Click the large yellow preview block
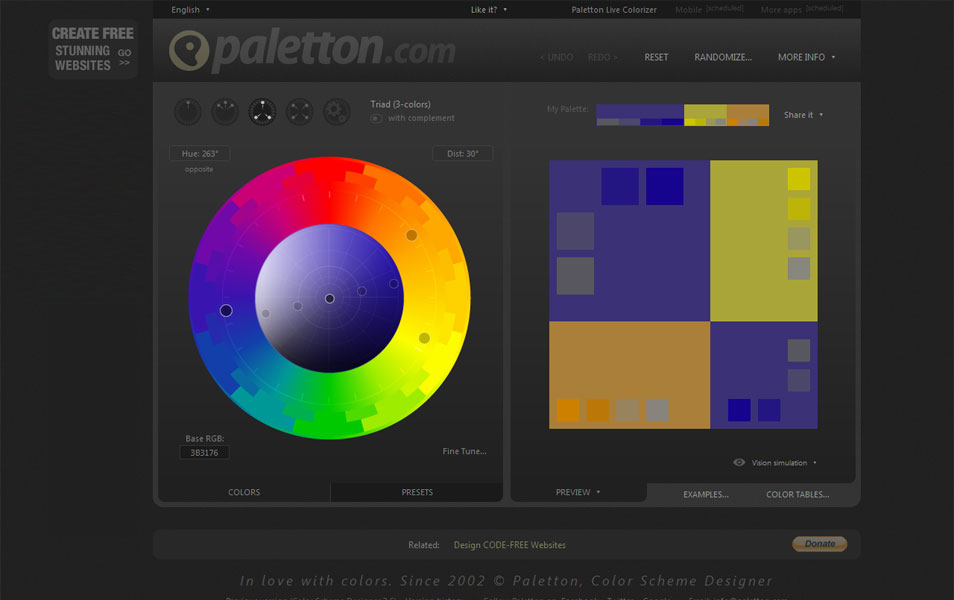 (764, 241)
